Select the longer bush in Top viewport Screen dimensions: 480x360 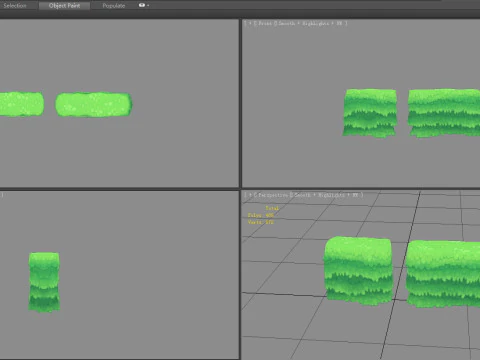pos(94,105)
